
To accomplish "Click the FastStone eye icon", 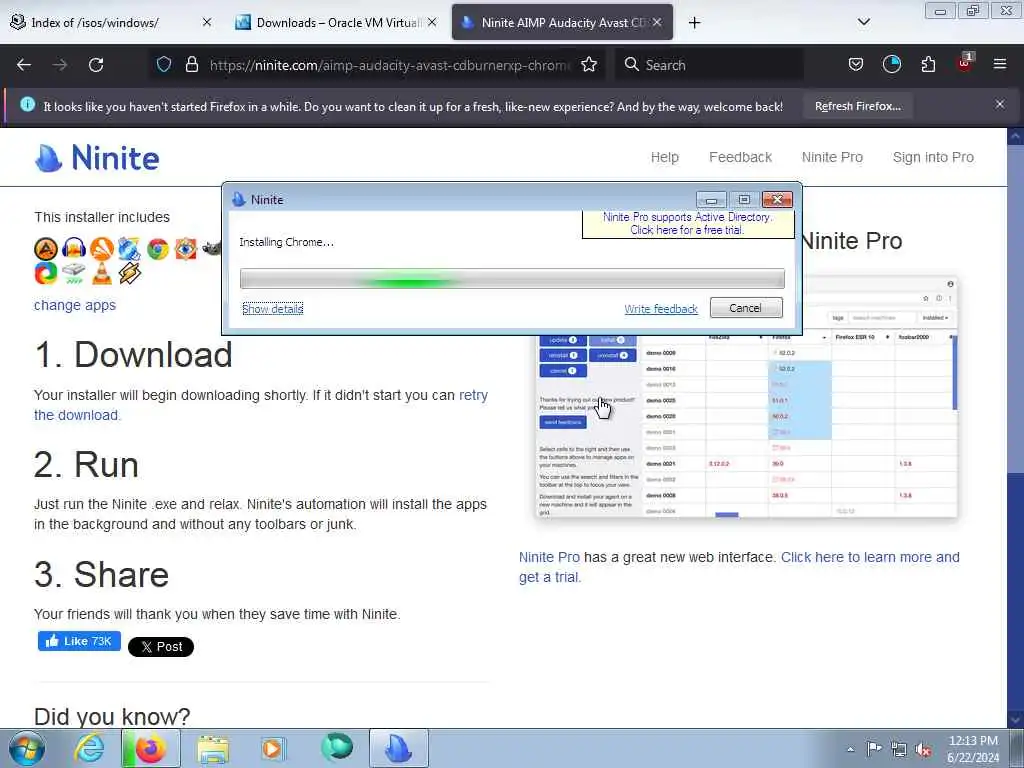I will [185, 249].
